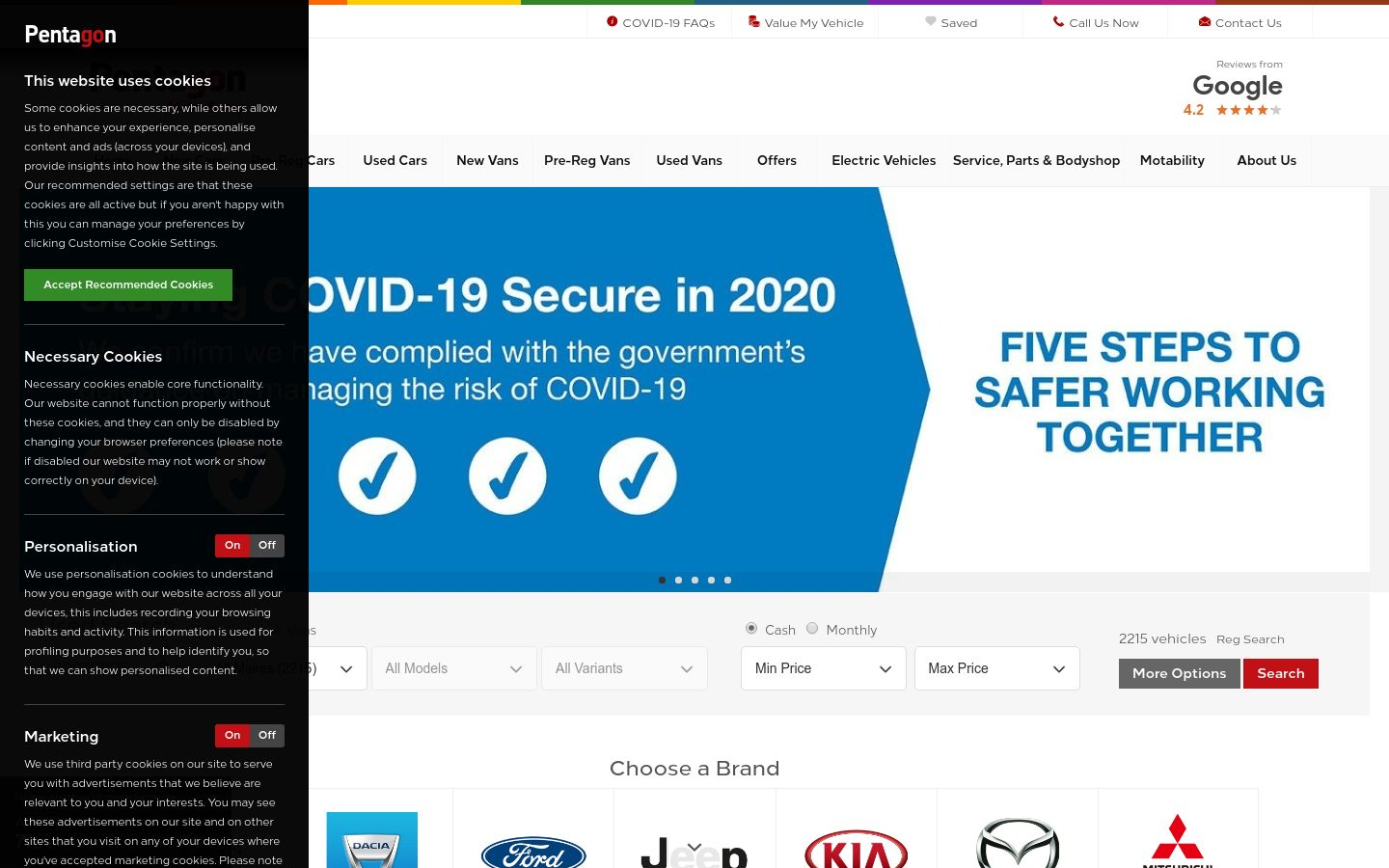Click the Pentagon logo in cookie panel
1389x868 pixels.
tap(70, 35)
